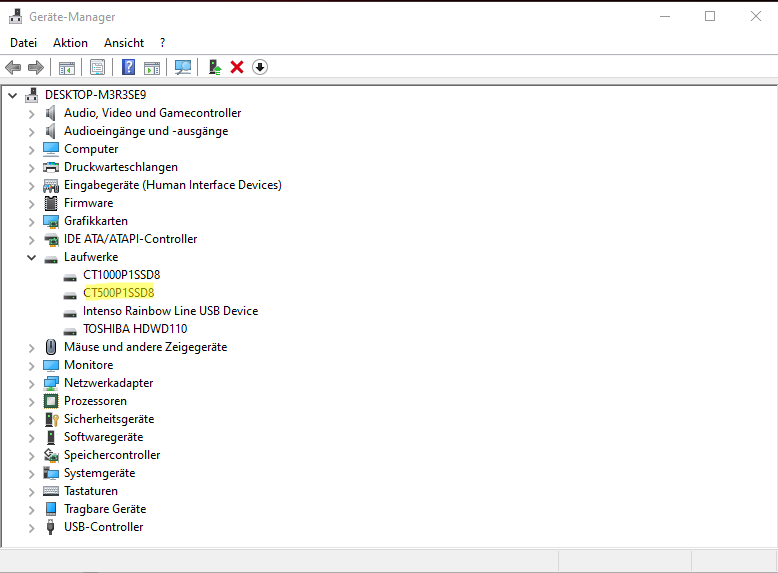Open Help via blue question mark icon
Viewport: 778px width, 573px height.
tap(129, 67)
